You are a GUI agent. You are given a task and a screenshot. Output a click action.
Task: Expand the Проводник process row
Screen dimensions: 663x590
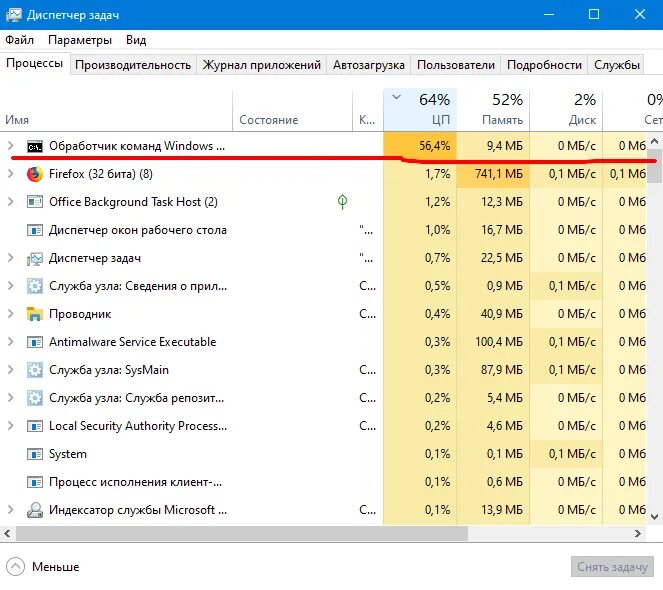[x=11, y=314]
